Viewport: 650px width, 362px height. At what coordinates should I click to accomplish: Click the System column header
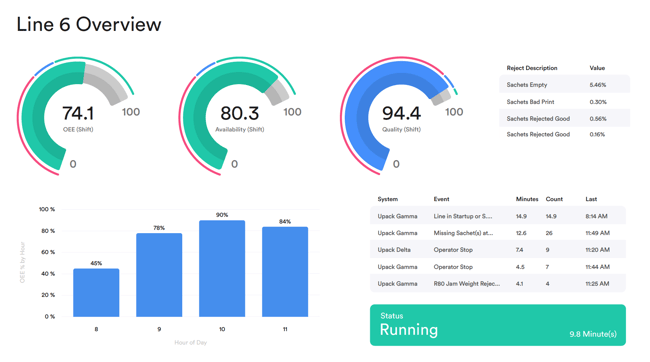pyautogui.click(x=388, y=199)
